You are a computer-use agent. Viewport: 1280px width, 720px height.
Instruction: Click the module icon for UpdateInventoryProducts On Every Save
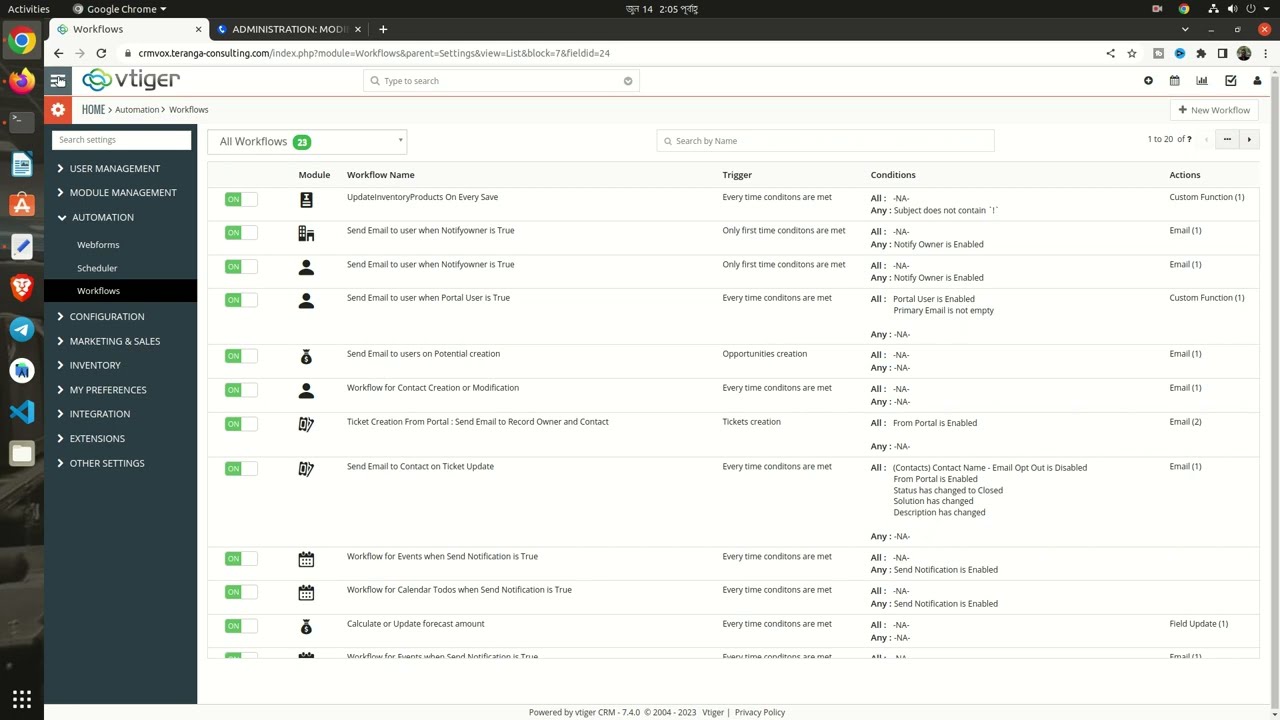(306, 200)
